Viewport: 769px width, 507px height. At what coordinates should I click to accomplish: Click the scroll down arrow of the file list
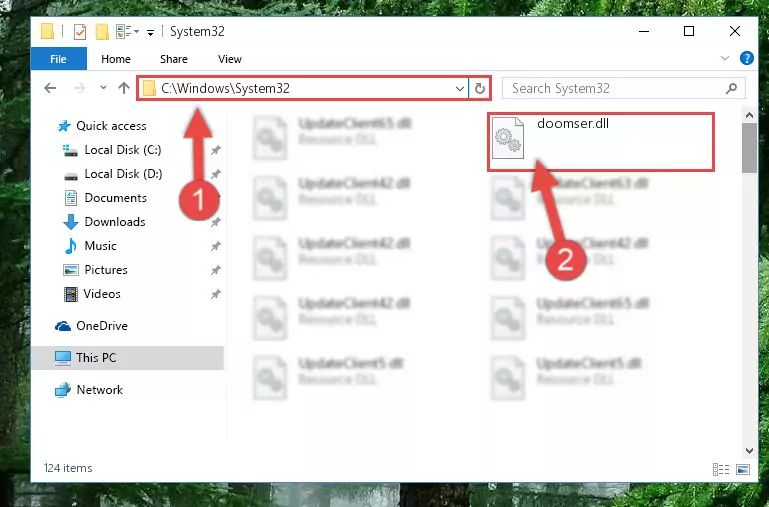[749, 451]
